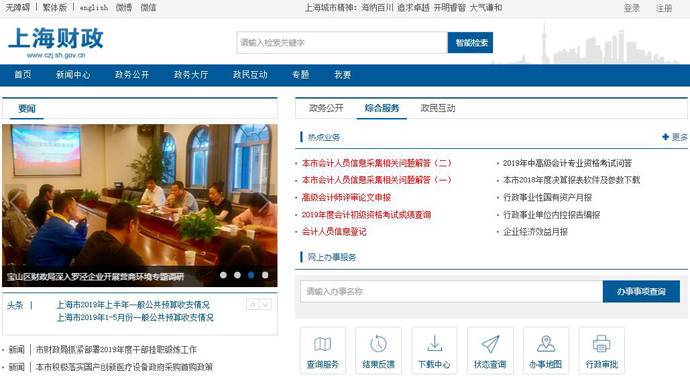Open 上海市2019年1-5月份一般公共预算收支情况 headline
The height and width of the screenshot is (377, 690).
tap(135, 317)
